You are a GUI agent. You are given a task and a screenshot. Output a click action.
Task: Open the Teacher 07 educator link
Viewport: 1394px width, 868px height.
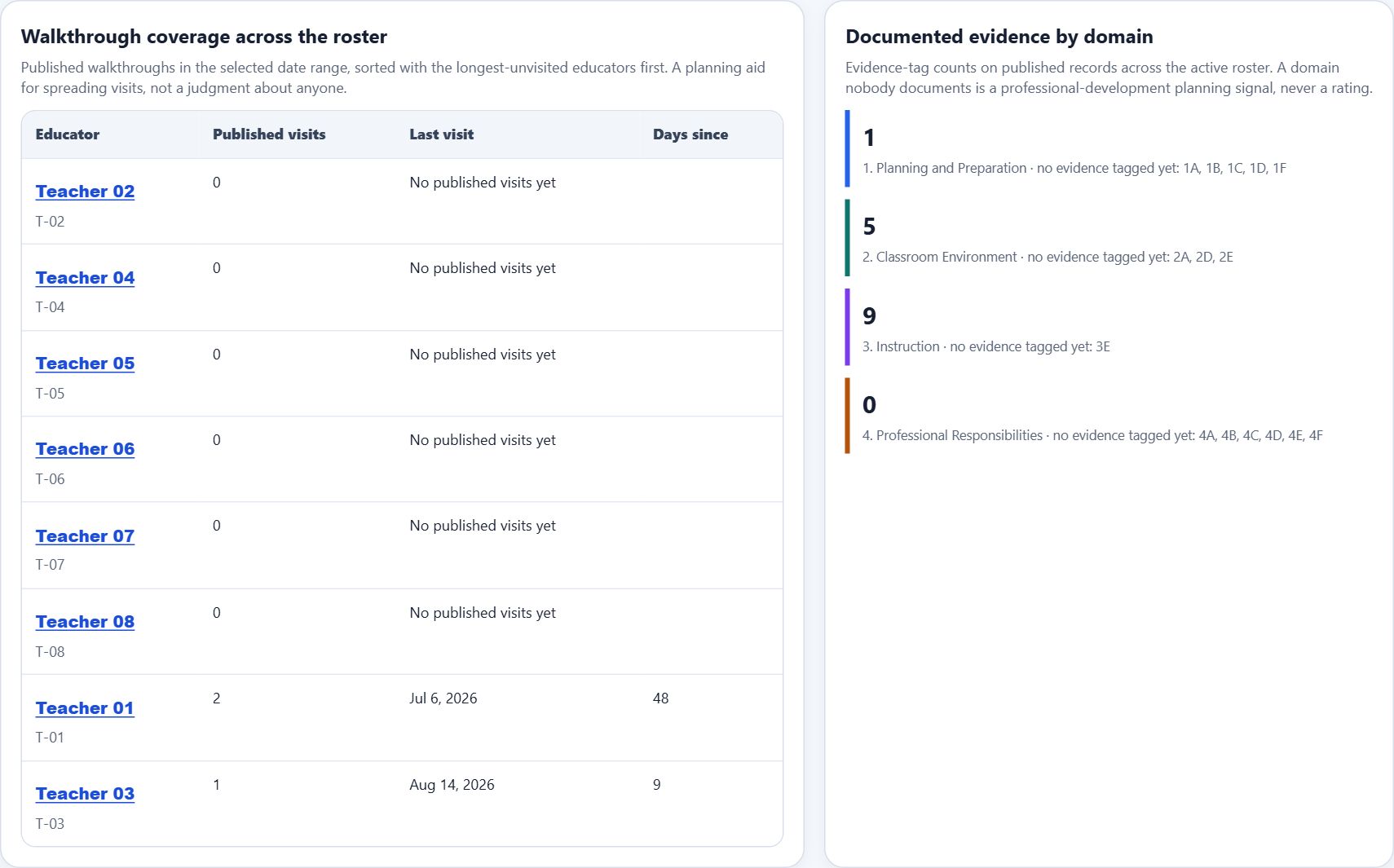pyautogui.click(x=85, y=536)
